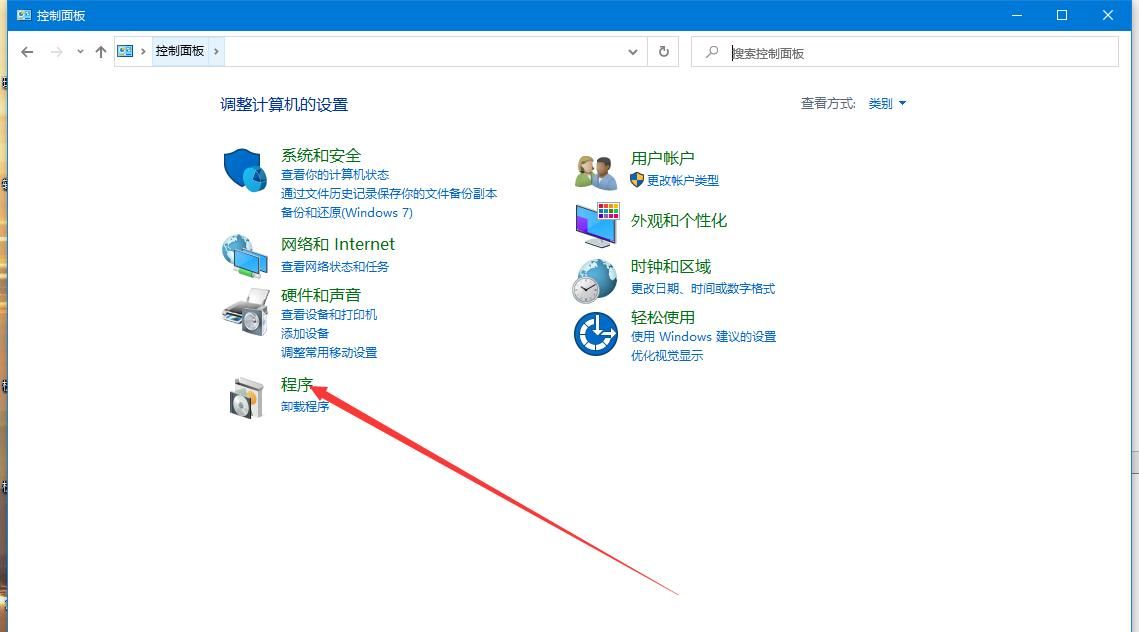Viewport: 1139px width, 632px height.
Task: Open the System and Security shield icon
Action: click(245, 171)
